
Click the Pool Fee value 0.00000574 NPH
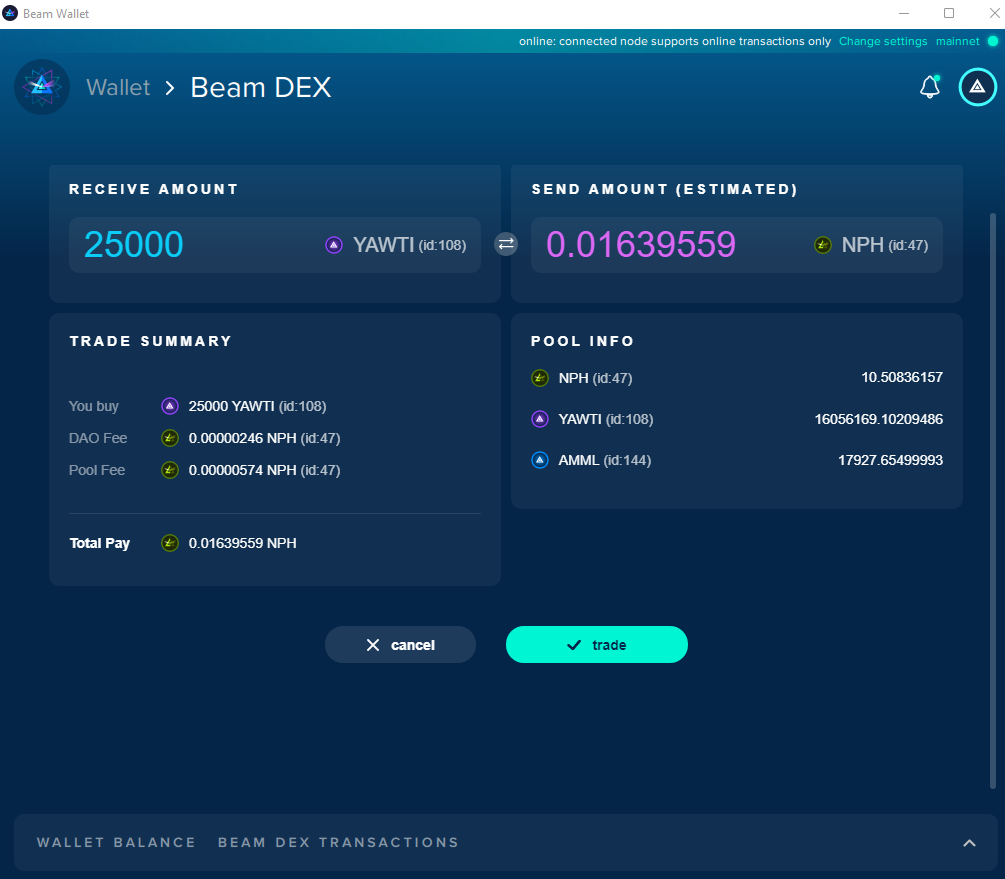(264, 470)
